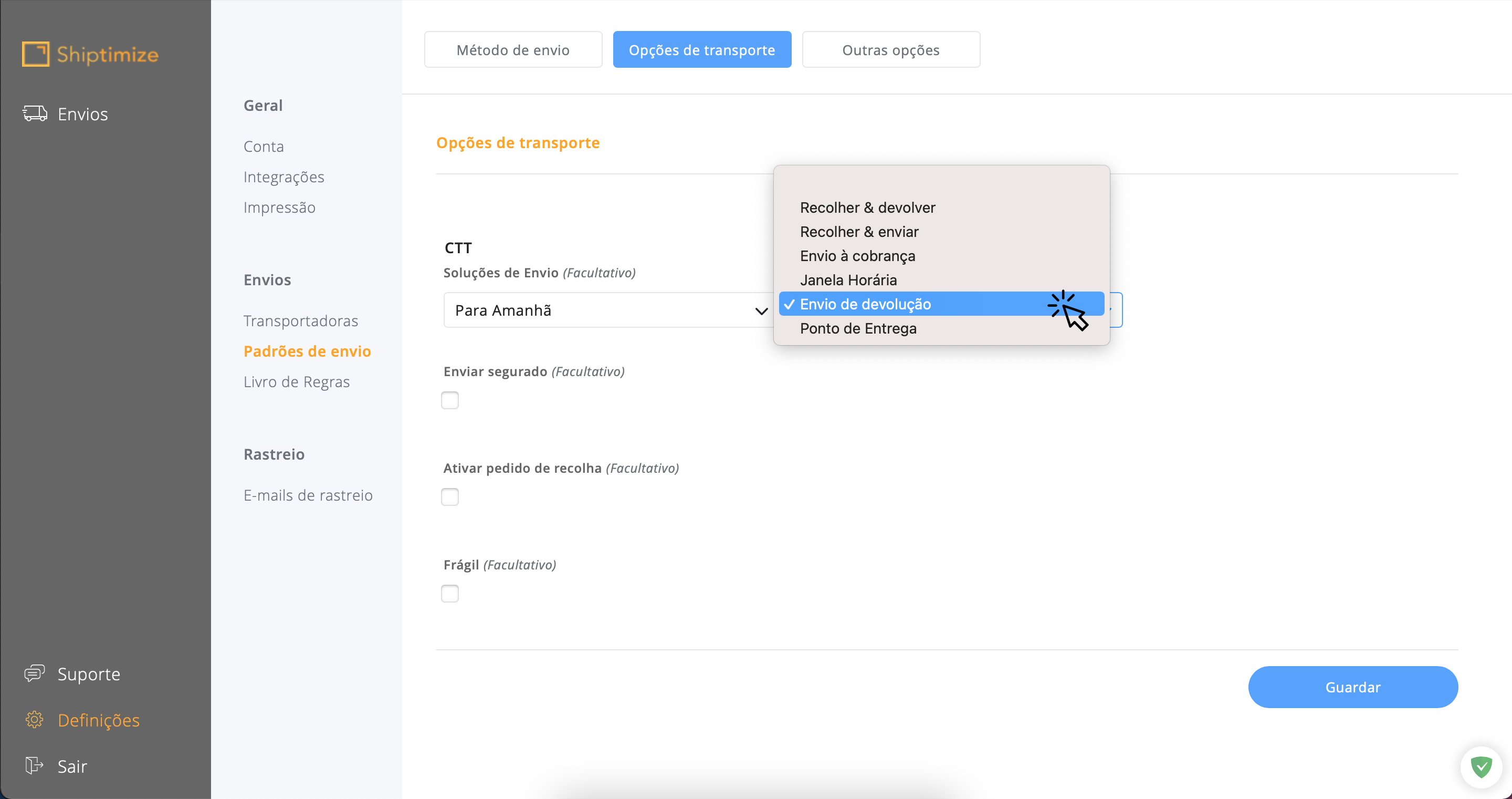Switch to Outras opções tab
1512x799 pixels.
click(x=891, y=50)
